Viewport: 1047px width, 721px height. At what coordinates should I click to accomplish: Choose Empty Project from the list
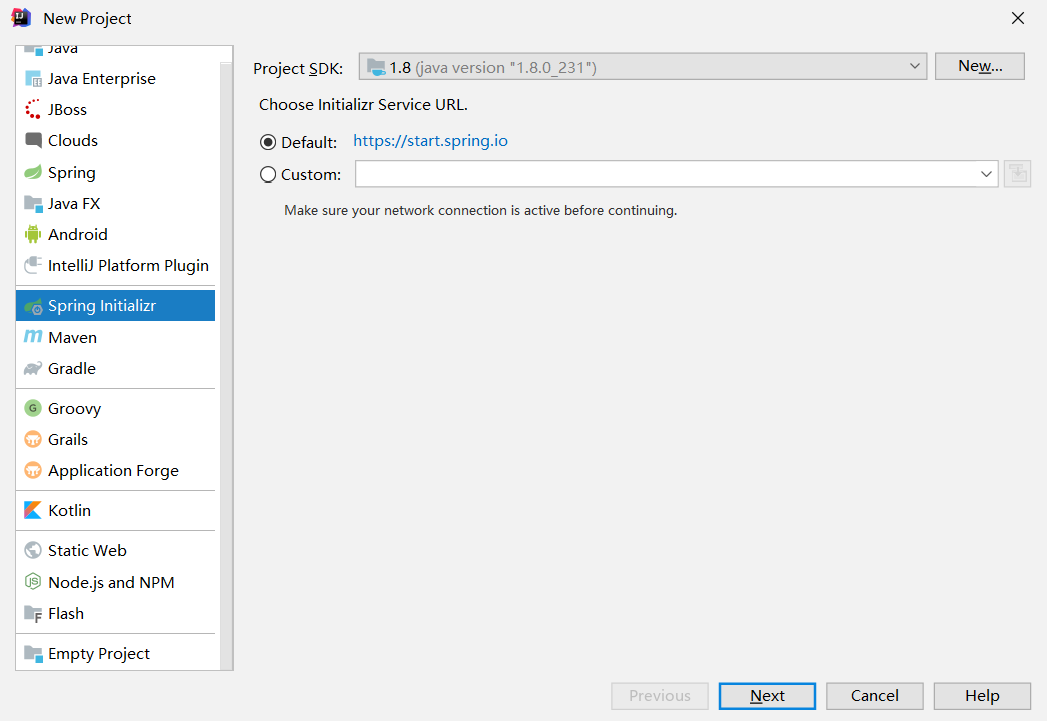[98, 653]
